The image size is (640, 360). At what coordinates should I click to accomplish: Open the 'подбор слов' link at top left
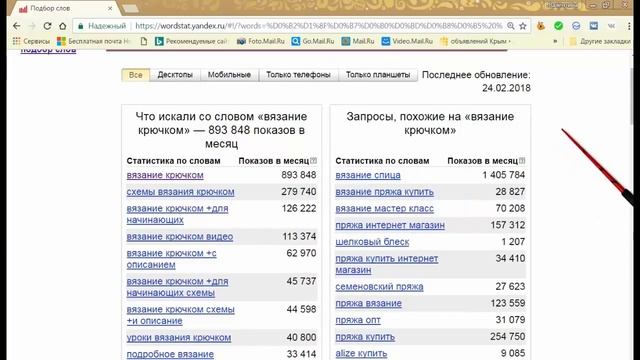point(48,50)
